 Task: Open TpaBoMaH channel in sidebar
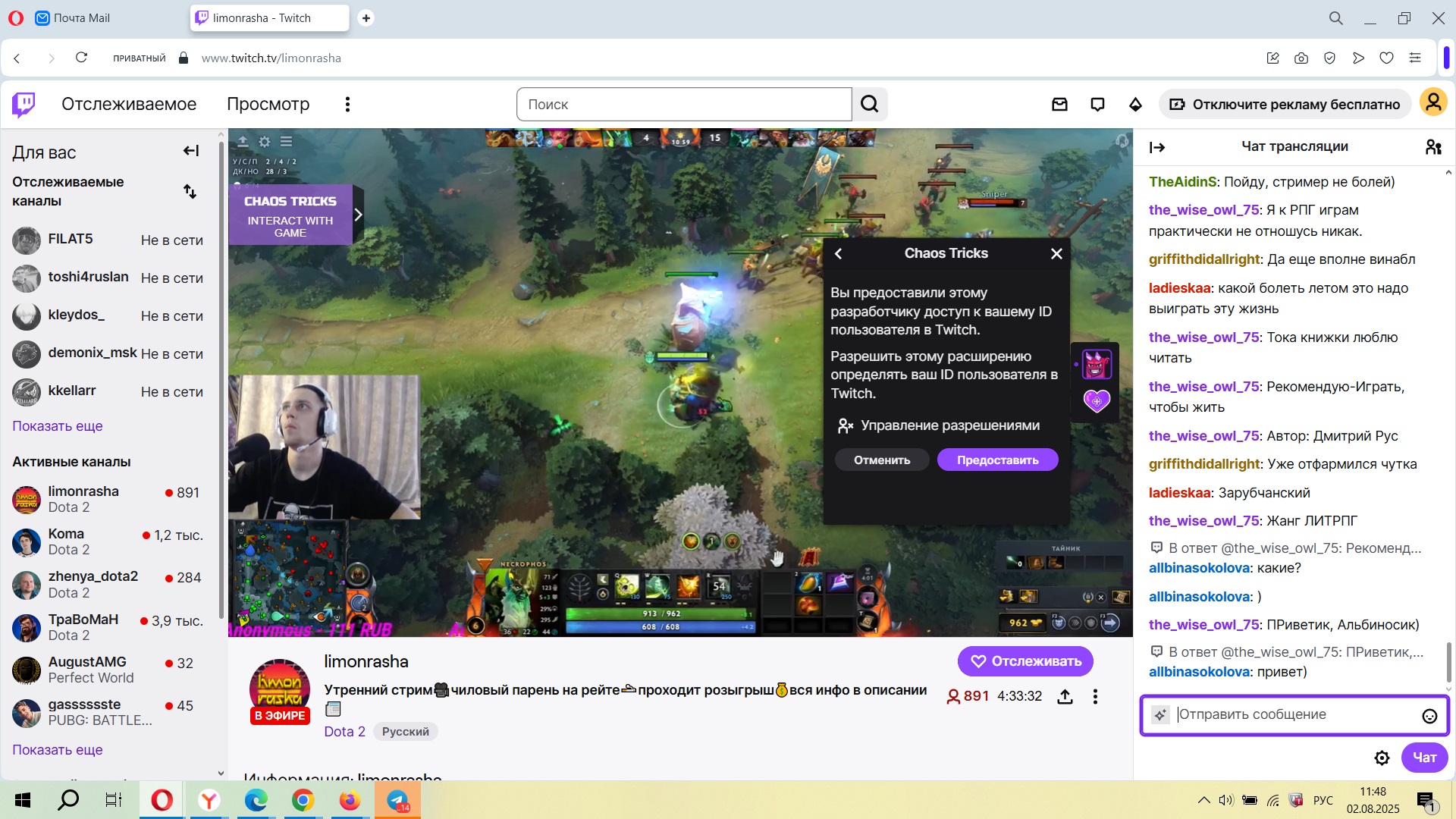(108, 627)
